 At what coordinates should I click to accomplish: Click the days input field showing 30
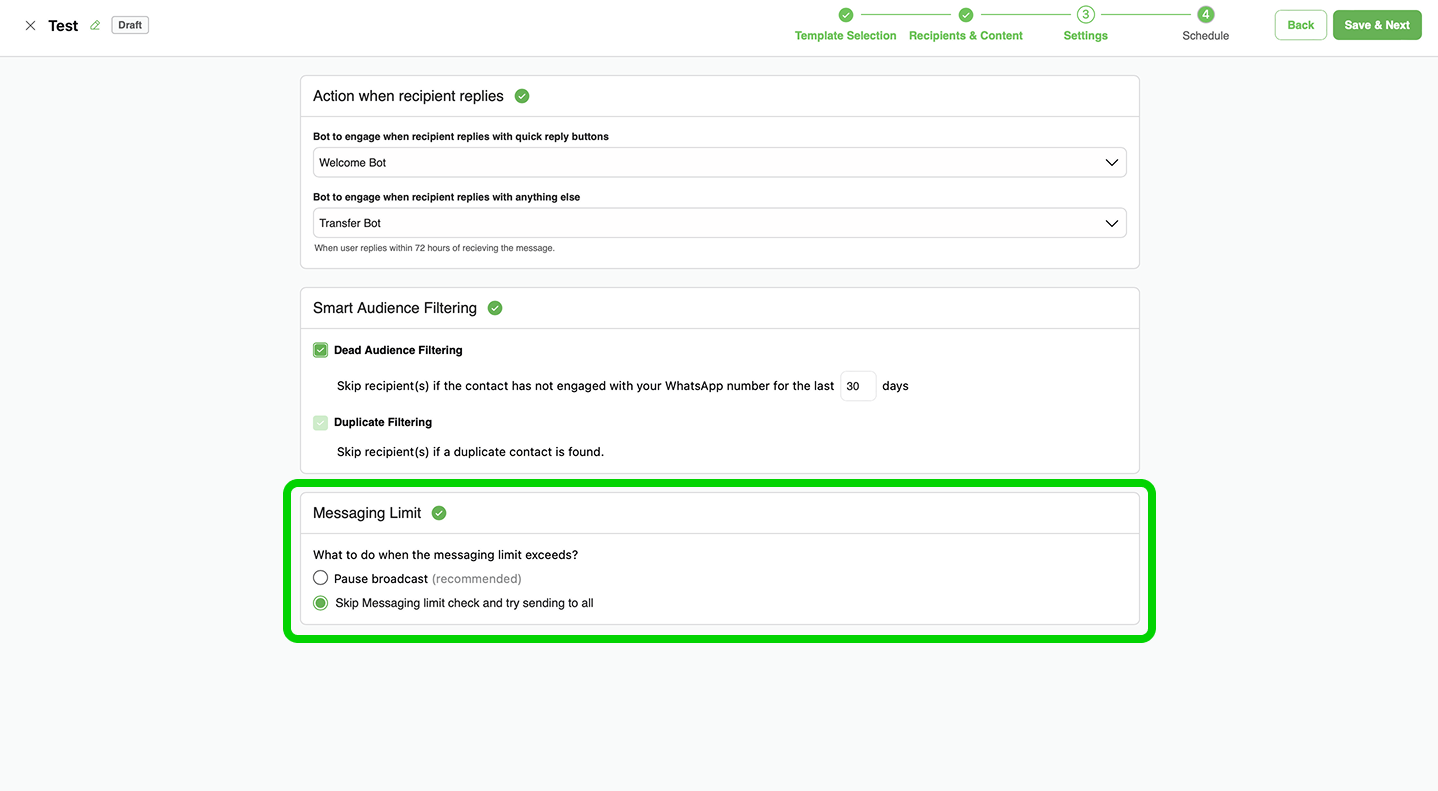click(x=857, y=386)
